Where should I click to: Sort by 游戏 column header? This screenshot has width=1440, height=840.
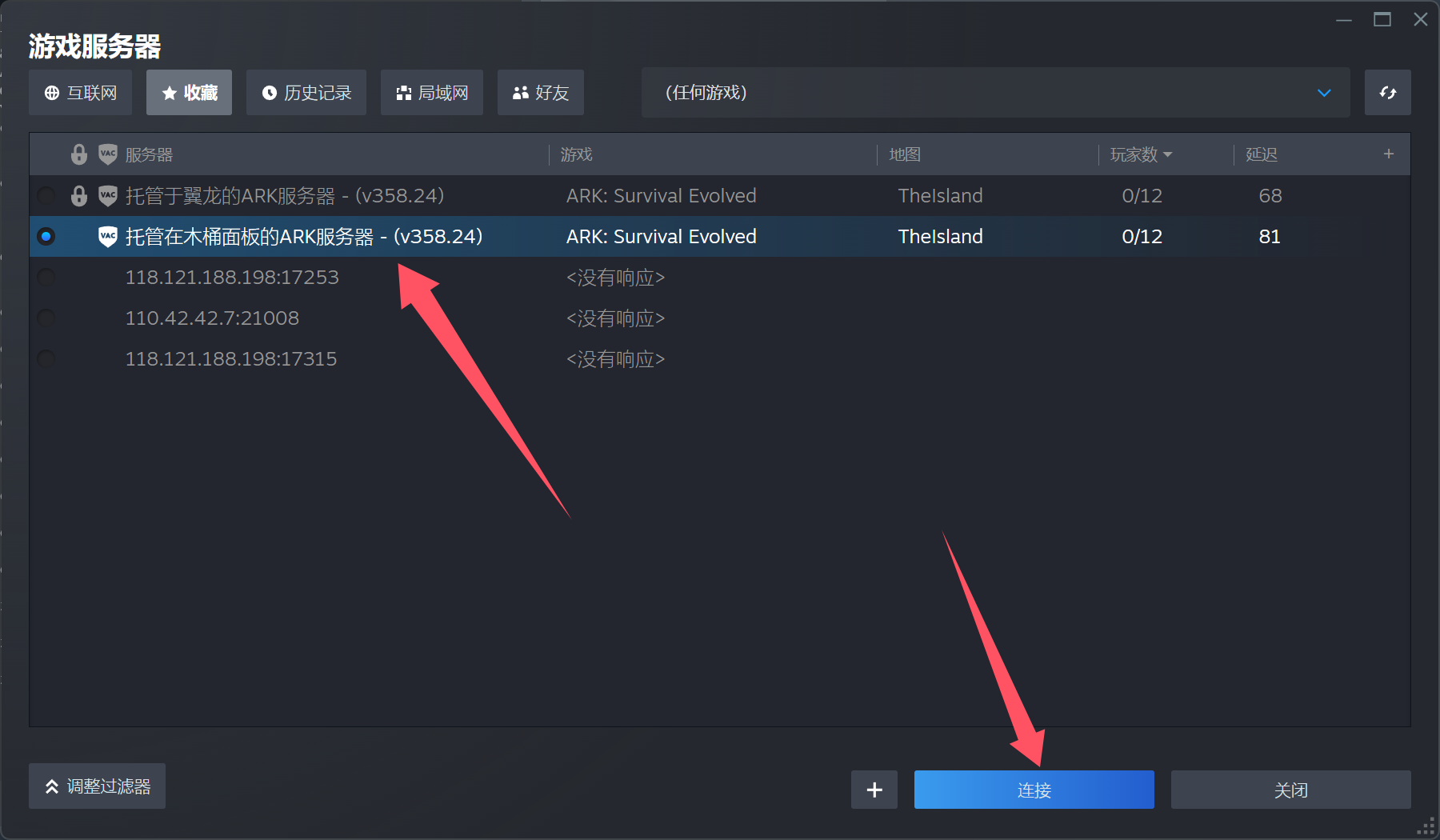click(x=576, y=154)
